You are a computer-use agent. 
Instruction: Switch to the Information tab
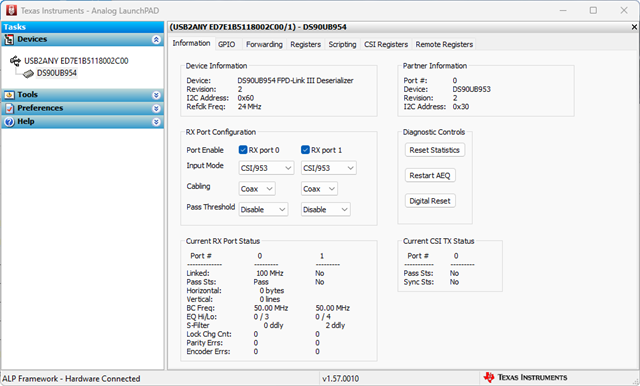click(191, 43)
